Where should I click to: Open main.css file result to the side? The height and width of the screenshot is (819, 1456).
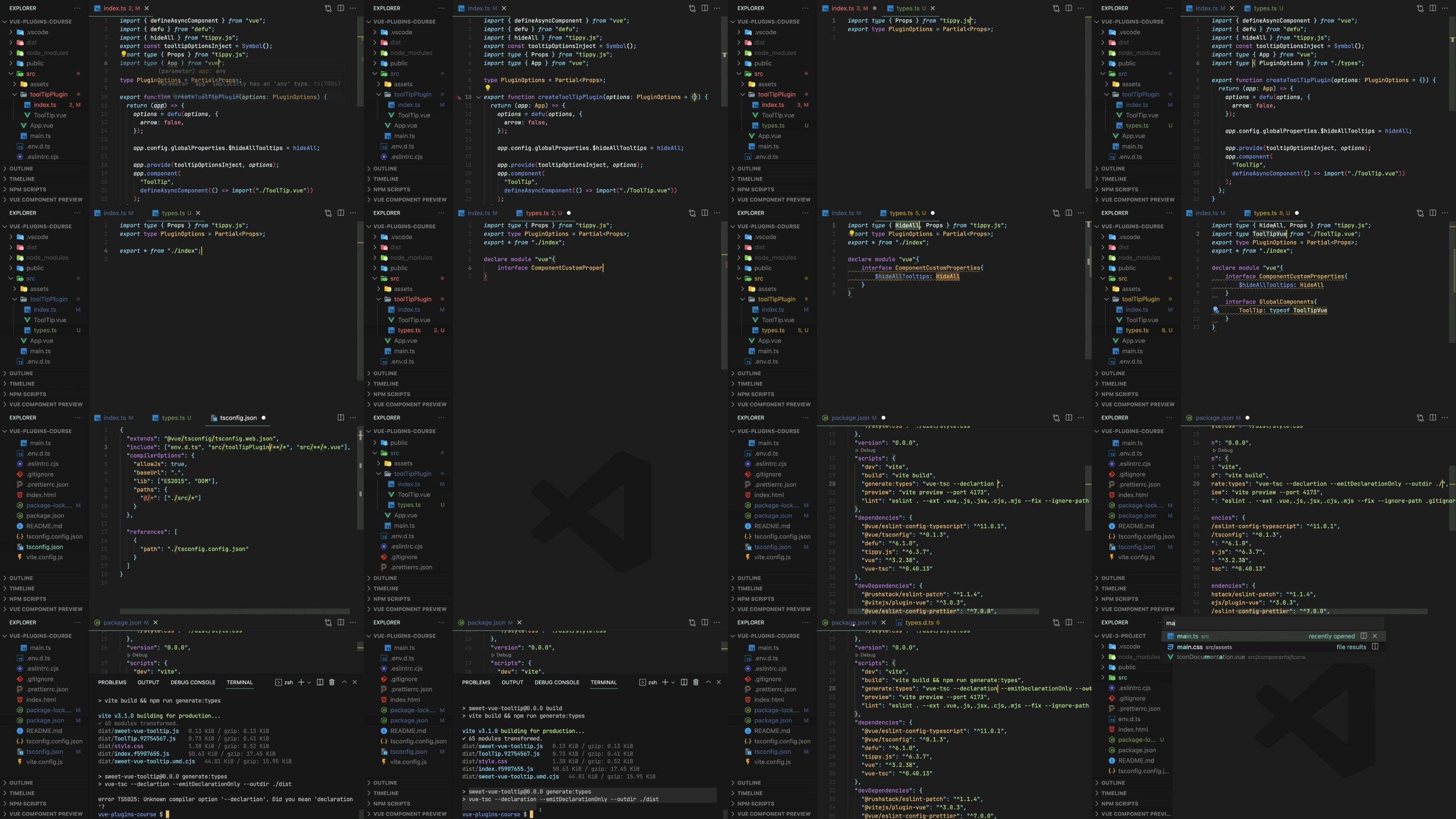point(1375,647)
